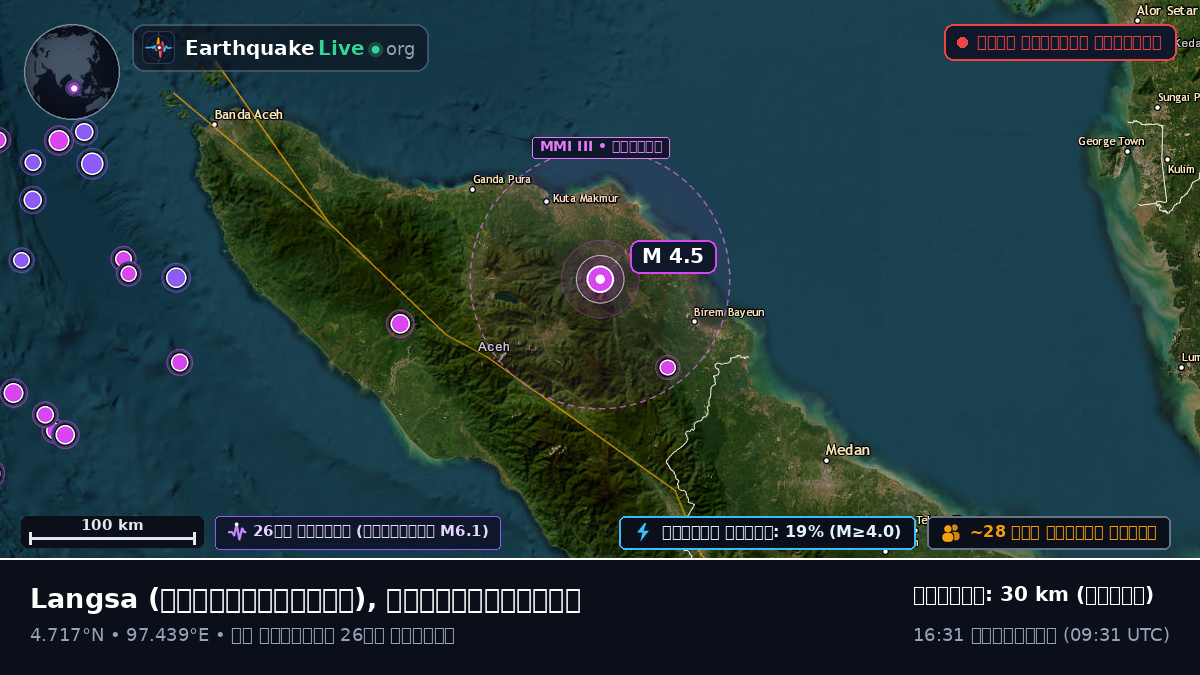Click the green dot in the EarthquakeLive logo
The image size is (1200, 675).
point(375,49)
